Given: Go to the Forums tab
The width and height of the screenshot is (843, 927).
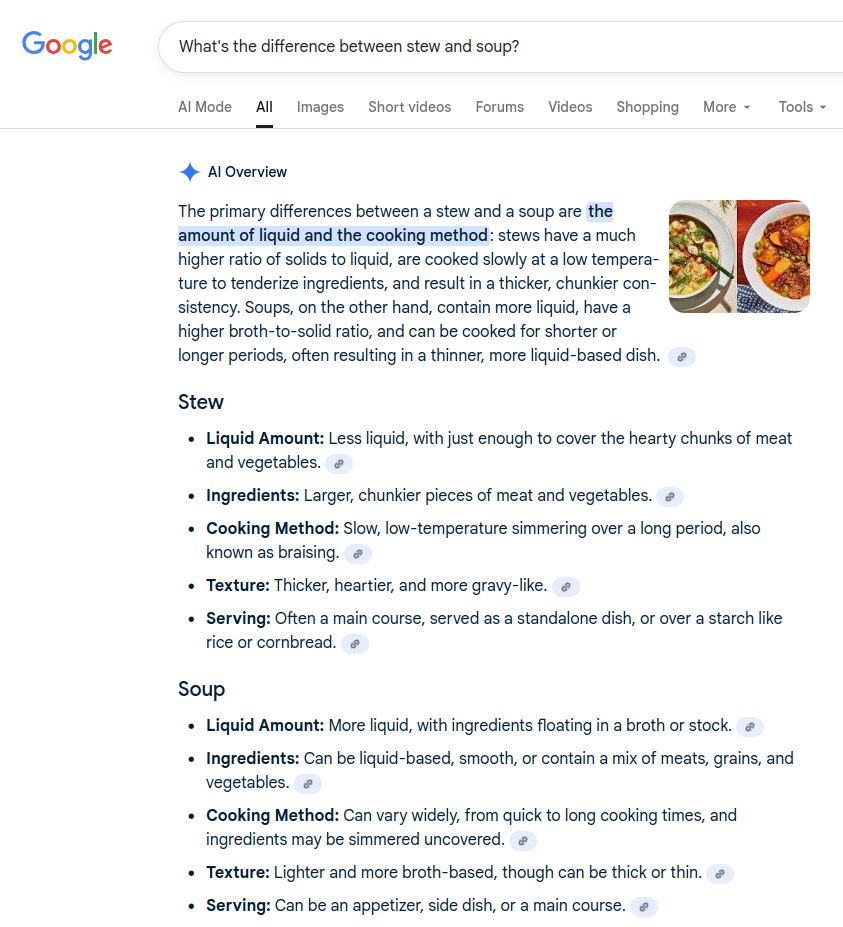Looking at the screenshot, I should point(500,107).
